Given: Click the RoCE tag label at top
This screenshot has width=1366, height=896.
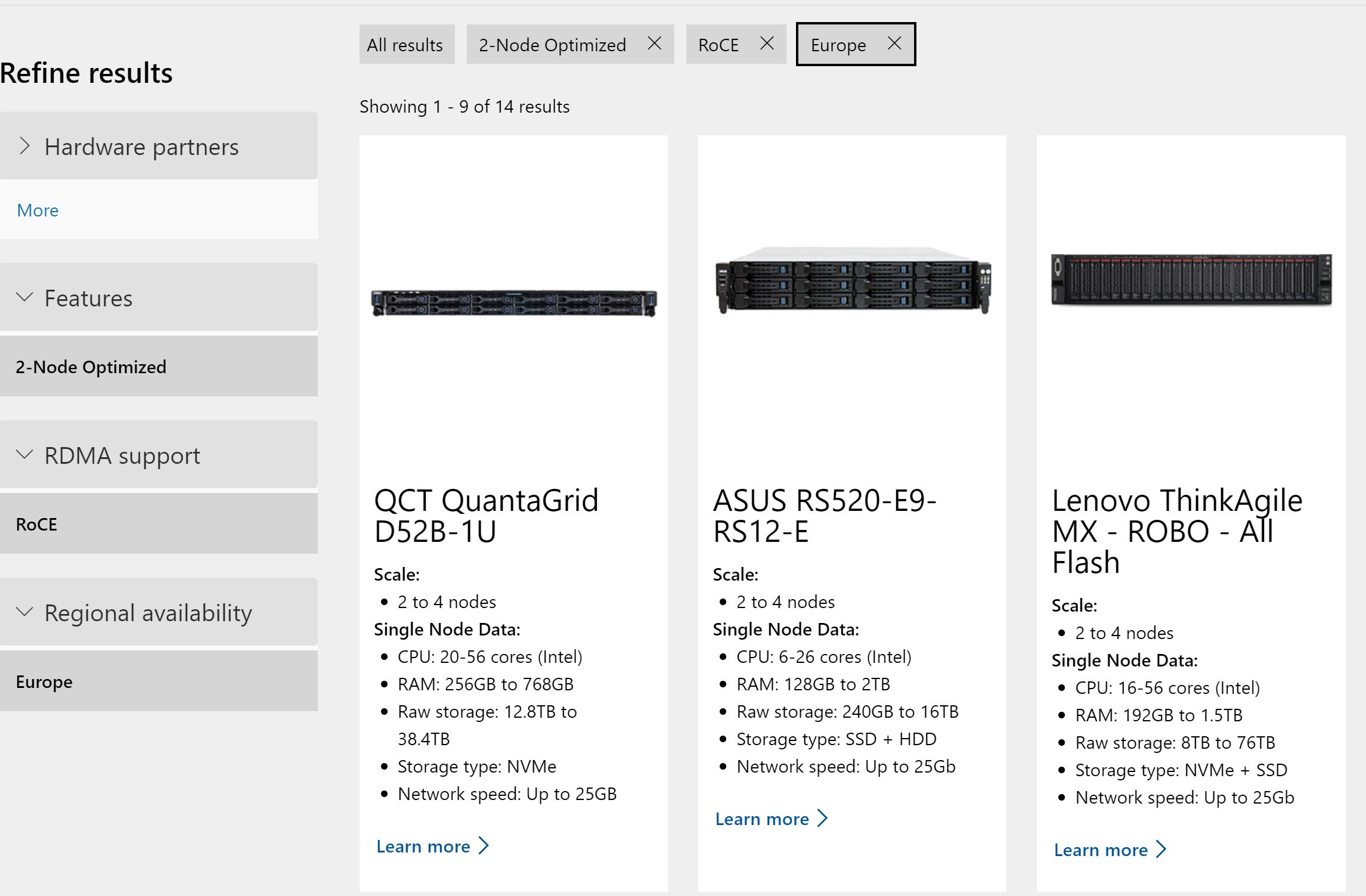Looking at the screenshot, I should tap(718, 45).
